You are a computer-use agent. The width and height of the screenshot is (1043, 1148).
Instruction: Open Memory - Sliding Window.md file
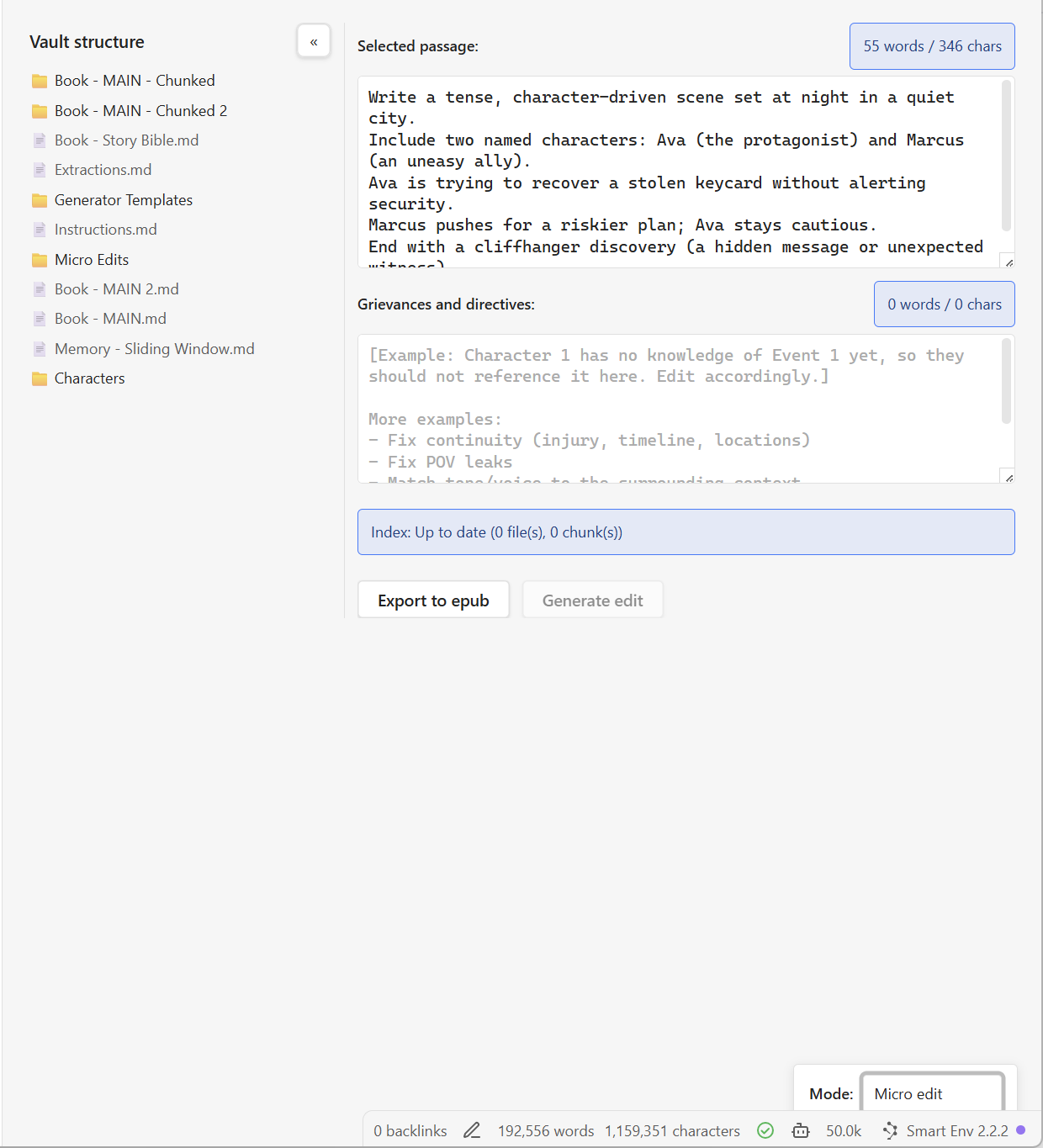(154, 349)
